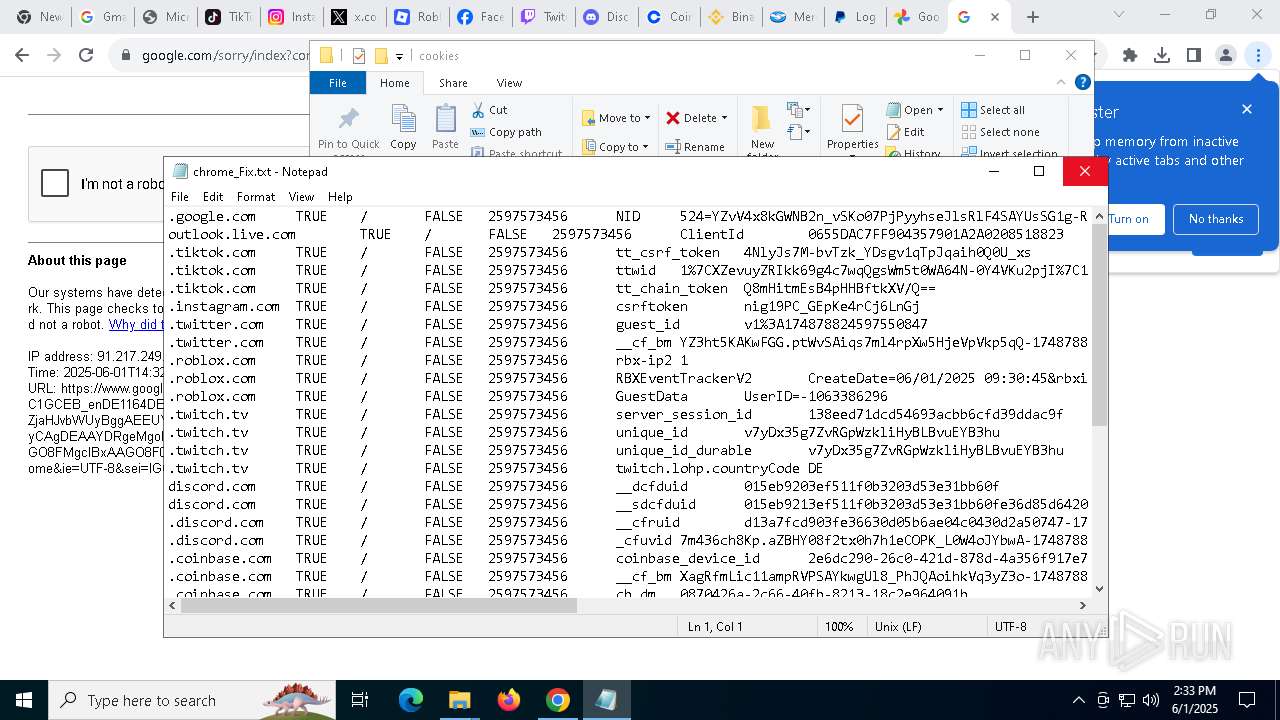Open the File tab in the cookies Explorer window
The width and height of the screenshot is (1280, 720).
[338, 83]
